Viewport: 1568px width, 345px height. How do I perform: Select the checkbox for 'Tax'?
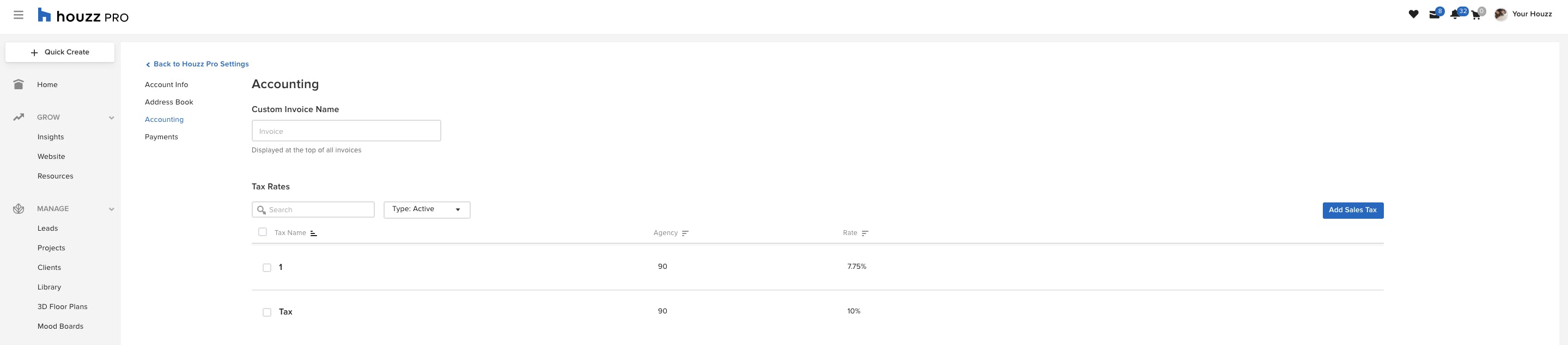pos(266,312)
